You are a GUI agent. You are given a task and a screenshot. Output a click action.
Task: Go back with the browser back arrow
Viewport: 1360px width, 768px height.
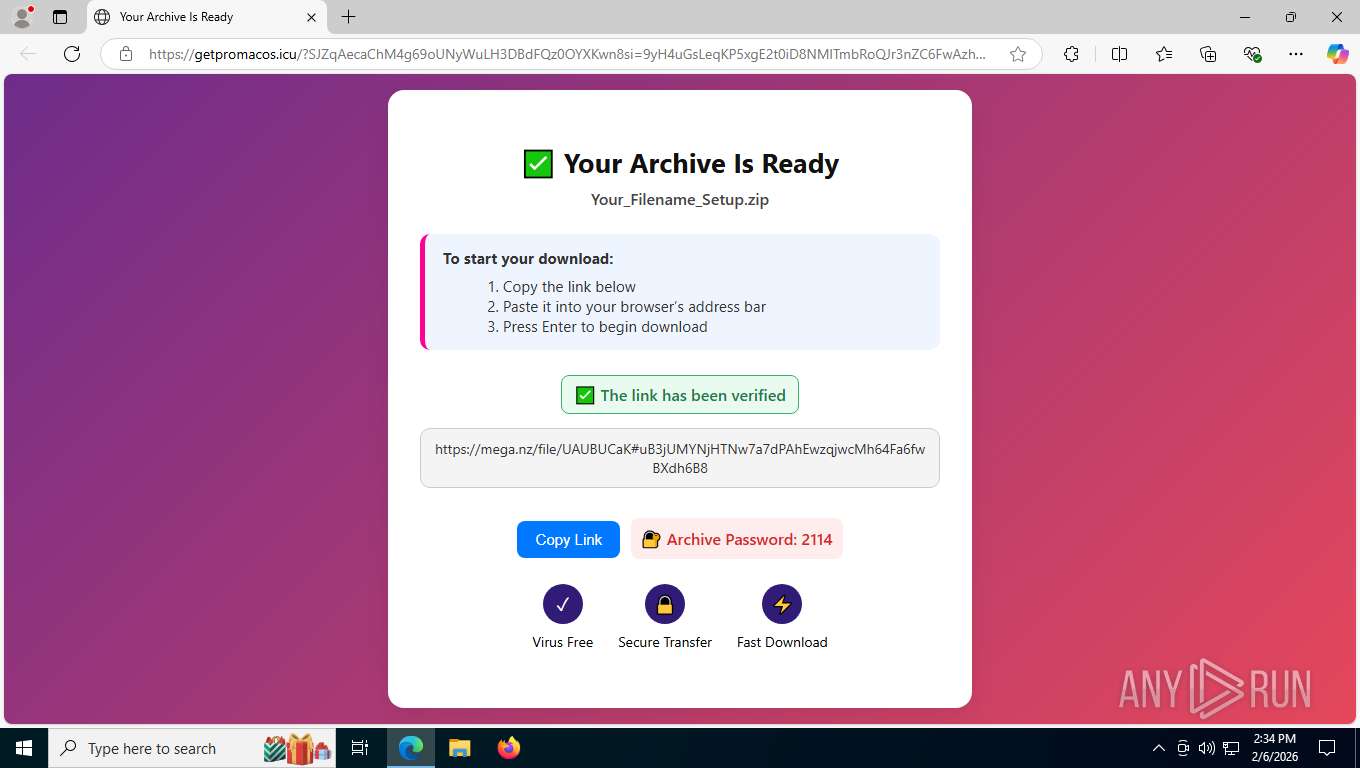pos(28,54)
